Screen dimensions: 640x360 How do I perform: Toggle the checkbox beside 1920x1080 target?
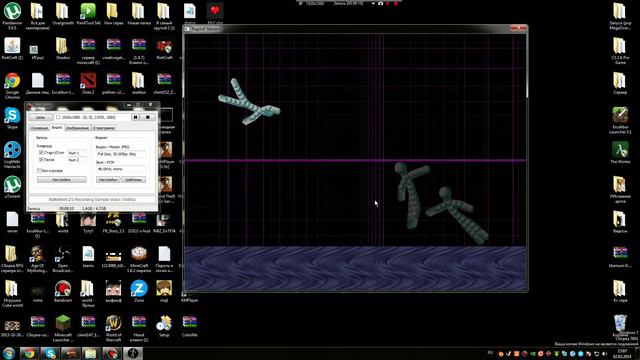tap(58, 117)
